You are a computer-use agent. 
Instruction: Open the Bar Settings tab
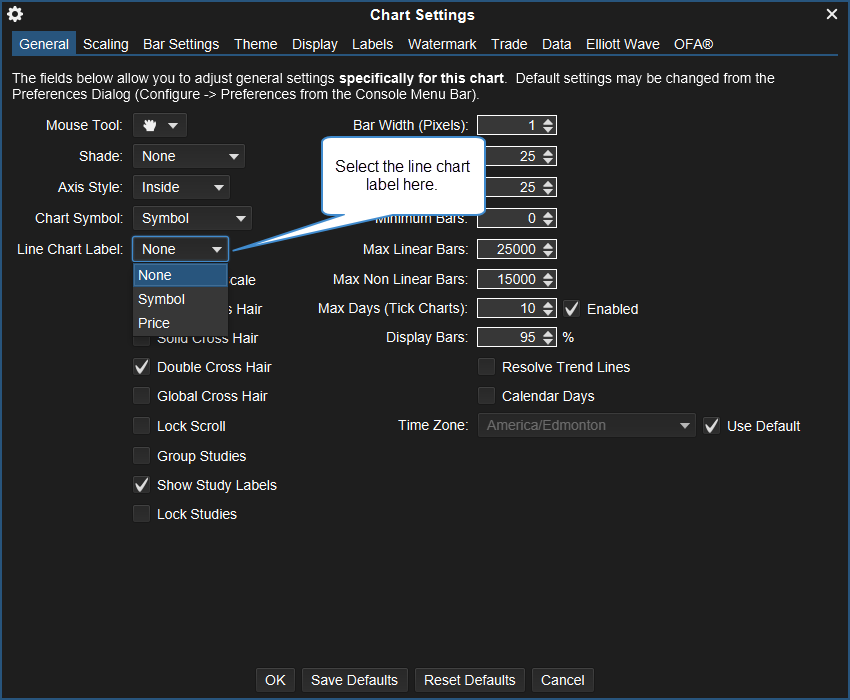coord(181,44)
